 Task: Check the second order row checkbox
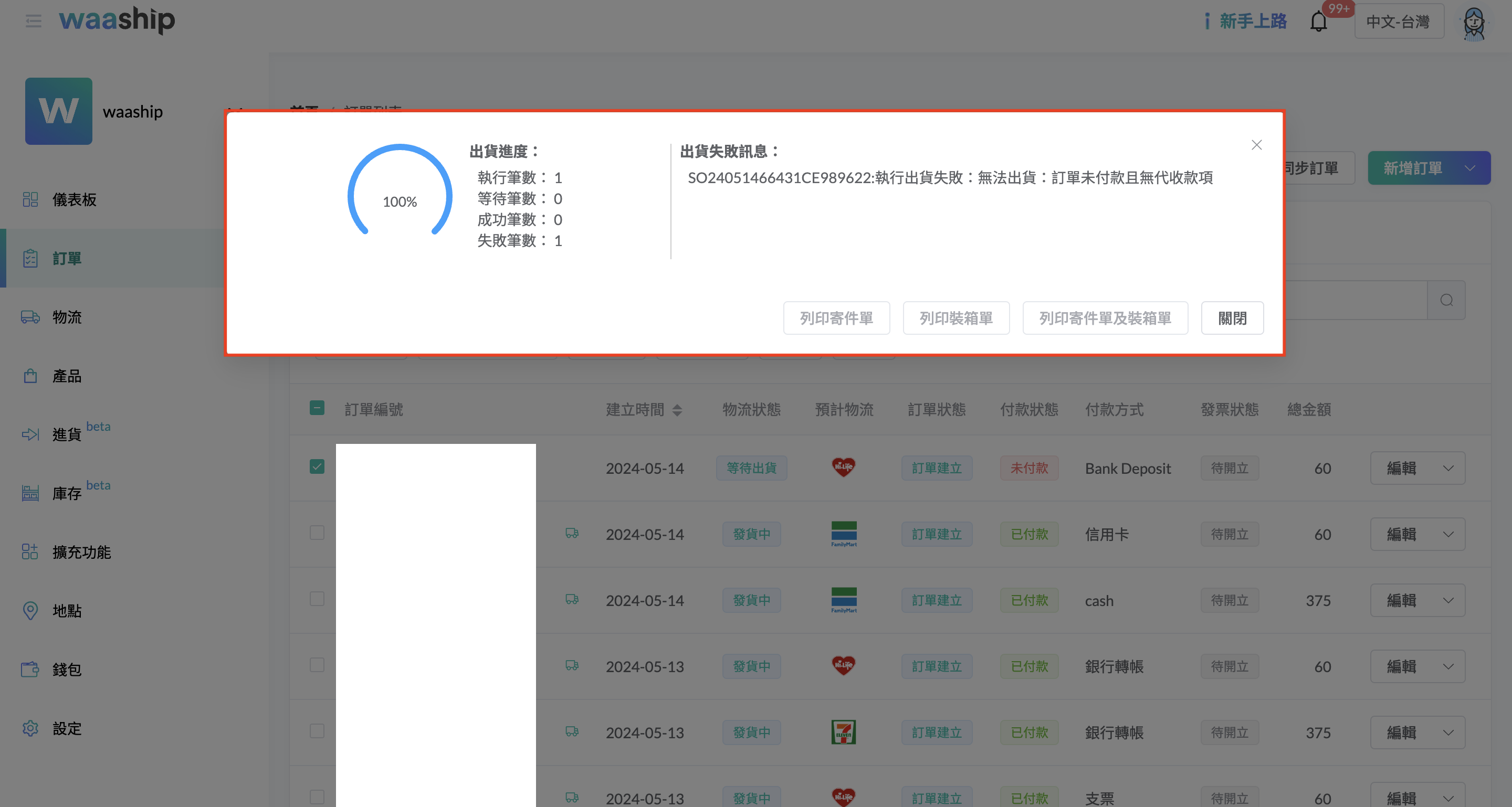click(x=317, y=533)
